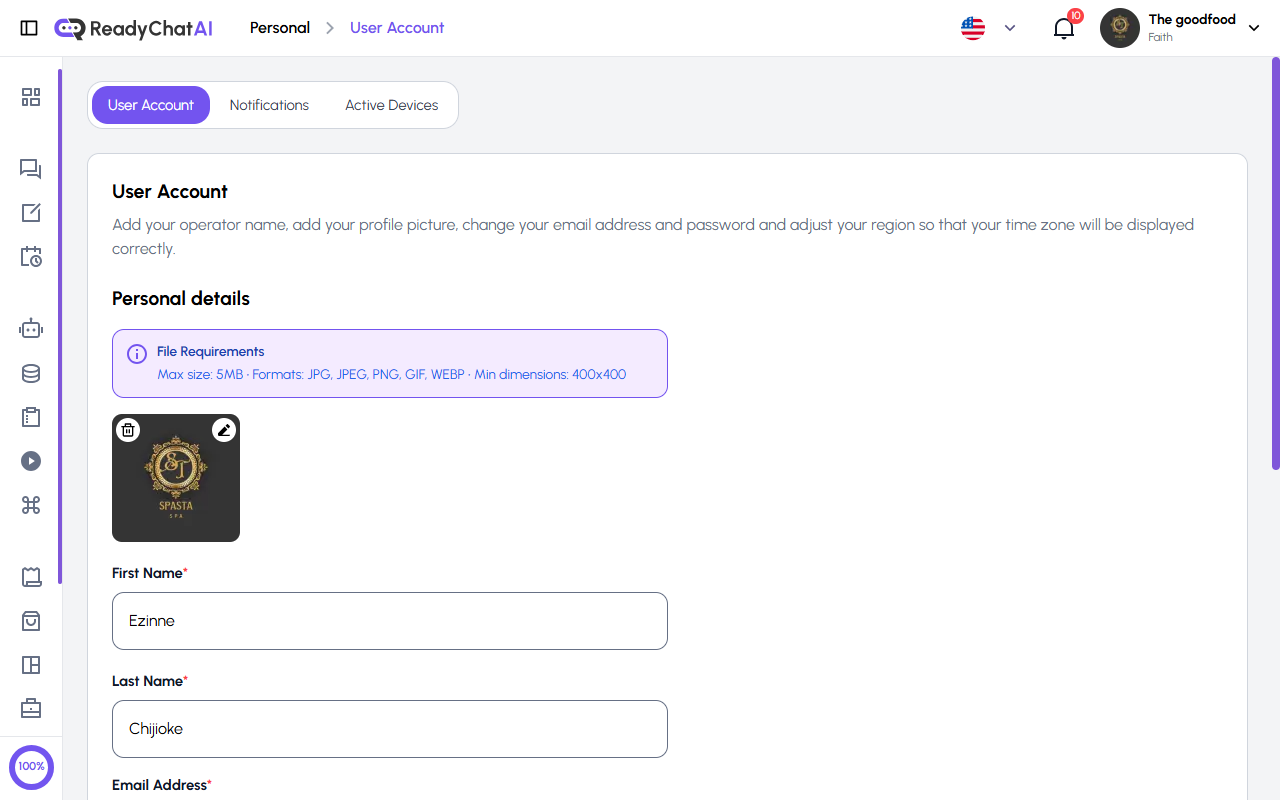This screenshot has height=800, width=1280.
Task: Open the language flag dropdown
Action: pos(988,28)
